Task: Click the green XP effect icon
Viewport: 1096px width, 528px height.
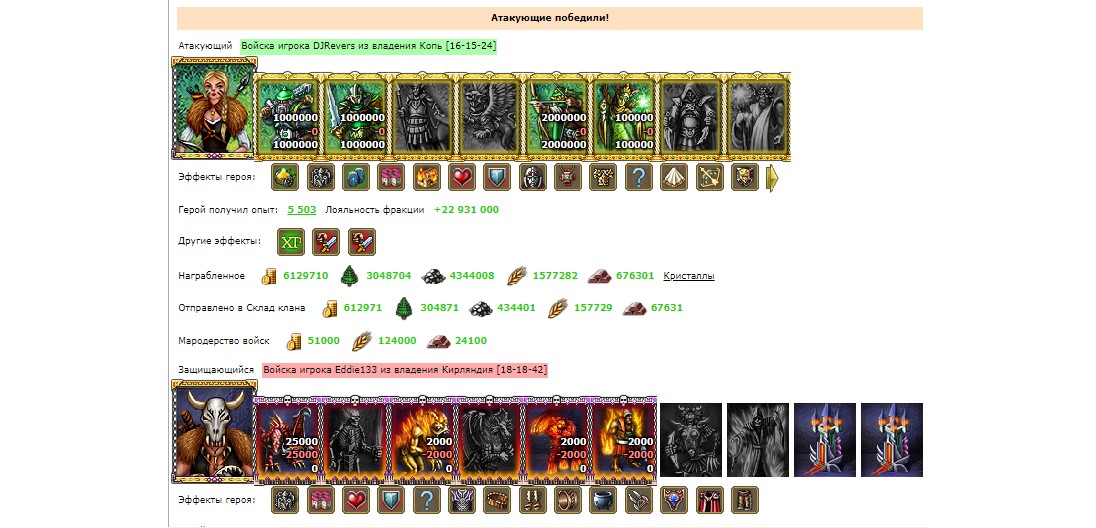Action: coord(291,242)
